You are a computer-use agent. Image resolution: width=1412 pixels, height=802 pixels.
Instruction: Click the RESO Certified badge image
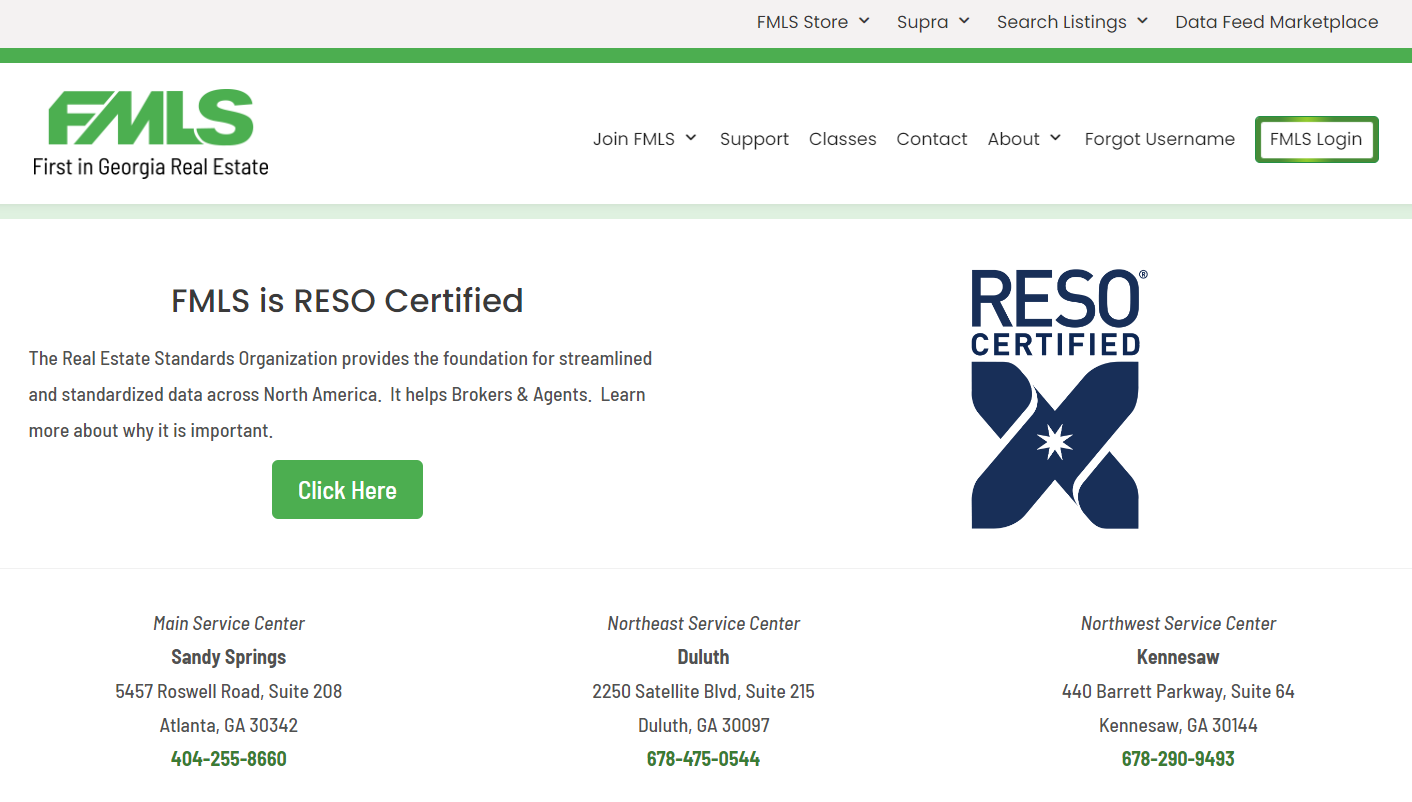pyautogui.click(x=1058, y=398)
